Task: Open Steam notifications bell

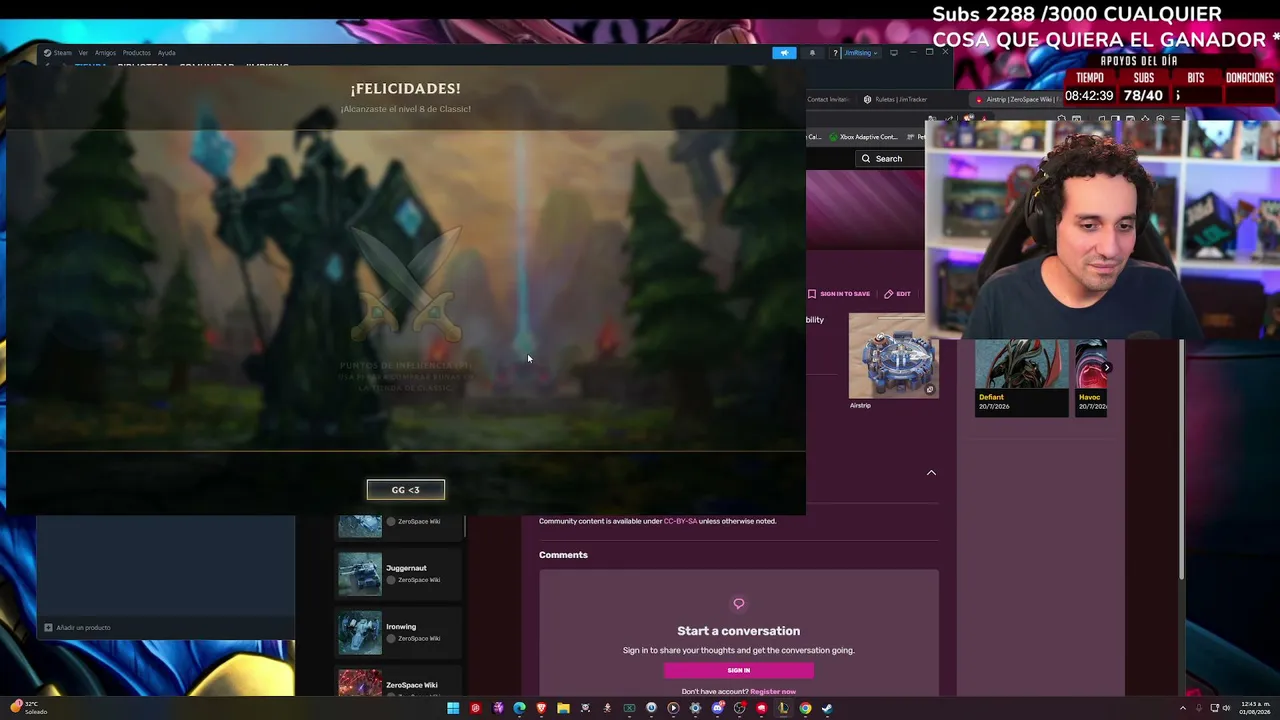Action: point(812,53)
